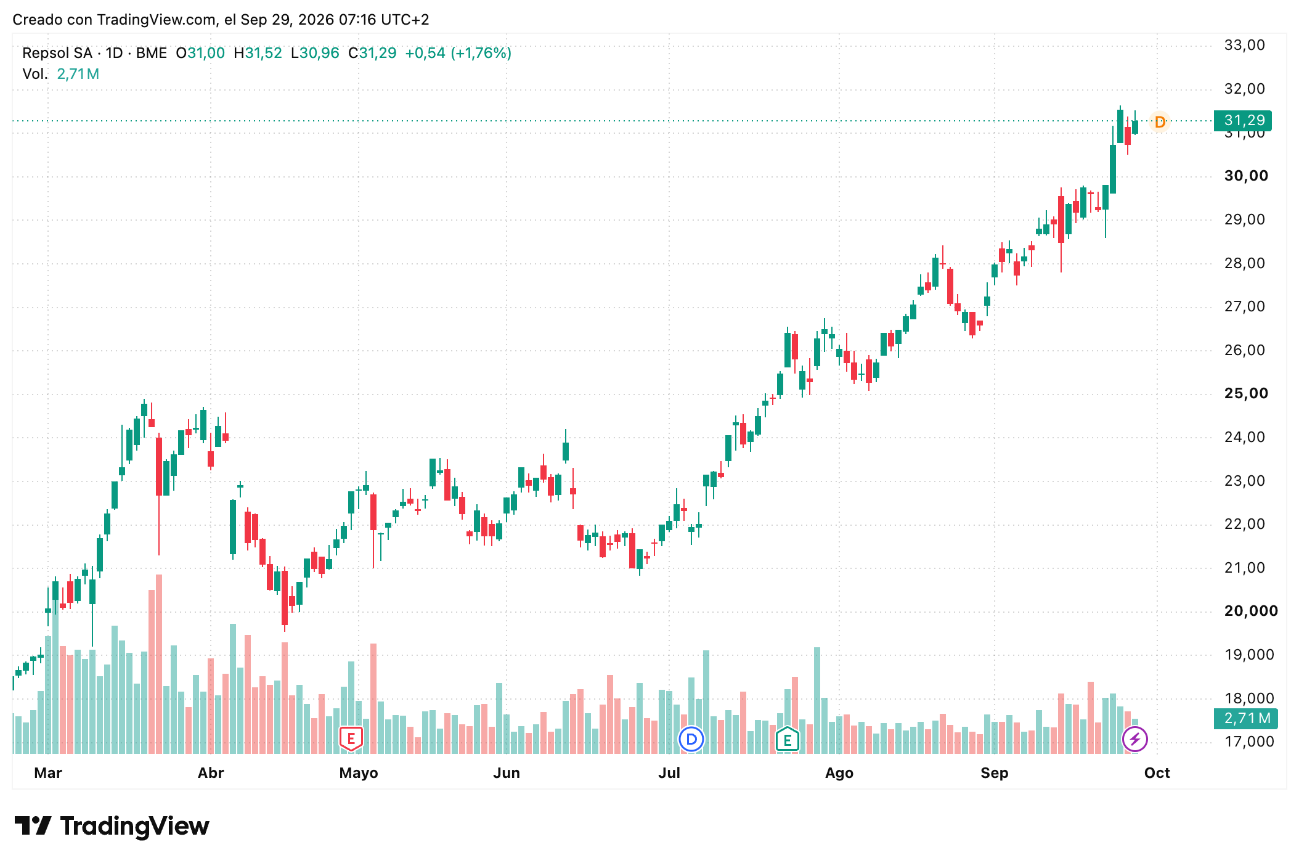Click the 22,00 price axis label

pyautogui.click(x=1245, y=524)
